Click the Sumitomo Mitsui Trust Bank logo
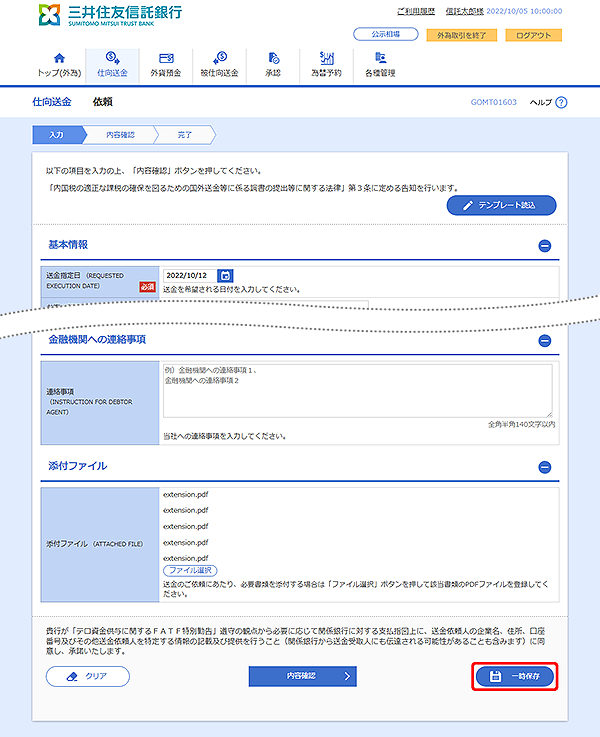 tap(110, 15)
